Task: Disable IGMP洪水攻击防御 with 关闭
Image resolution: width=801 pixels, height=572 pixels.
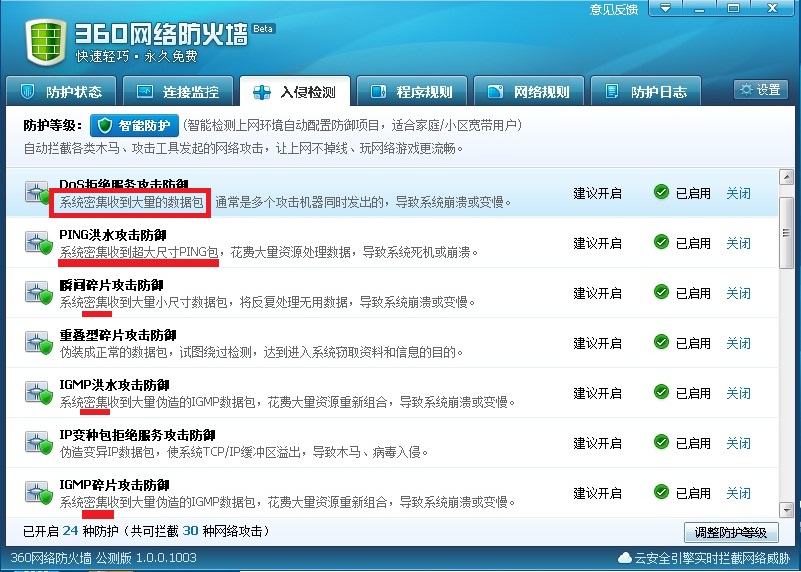Action: coord(739,394)
